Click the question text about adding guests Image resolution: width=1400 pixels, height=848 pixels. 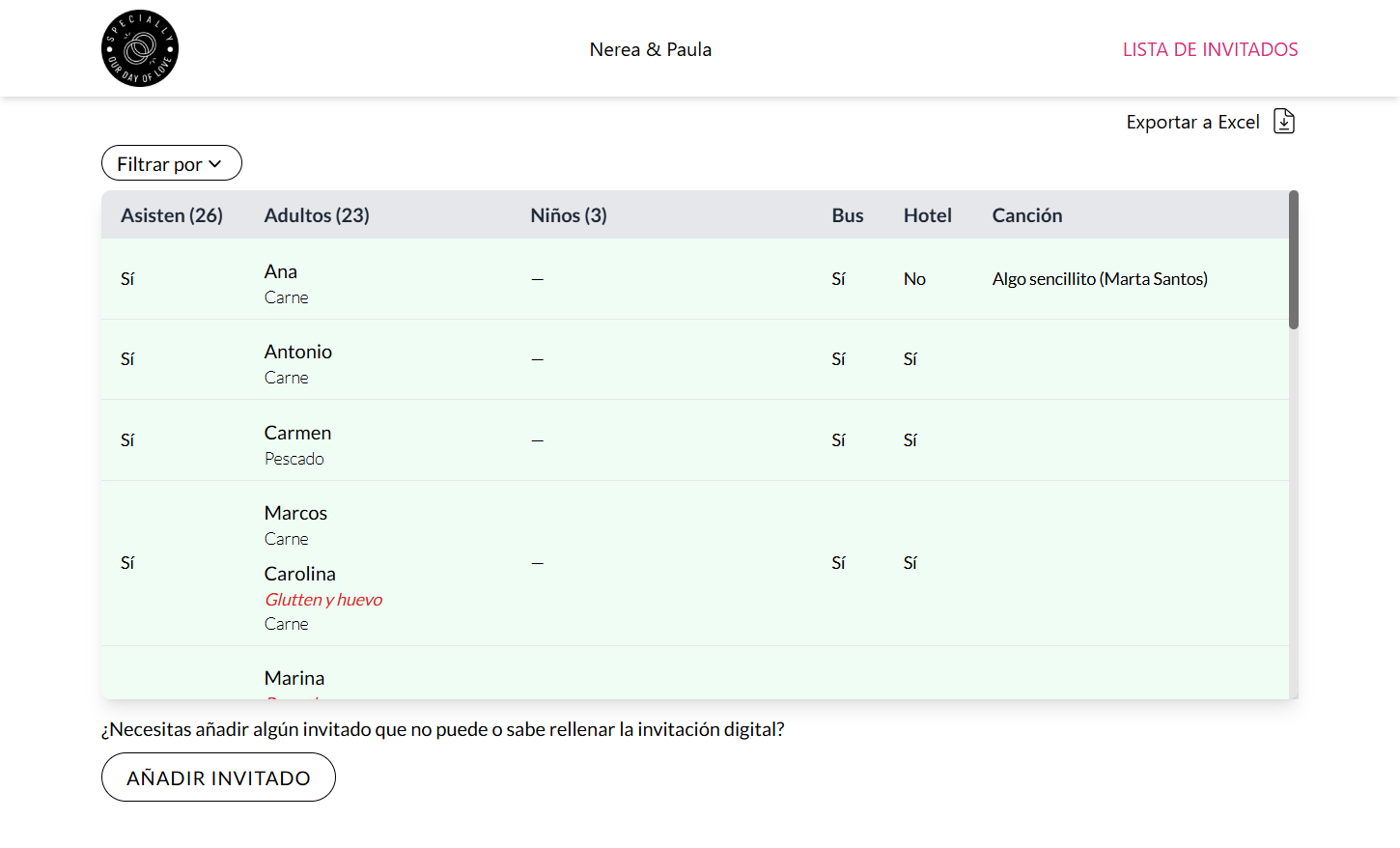point(443,729)
